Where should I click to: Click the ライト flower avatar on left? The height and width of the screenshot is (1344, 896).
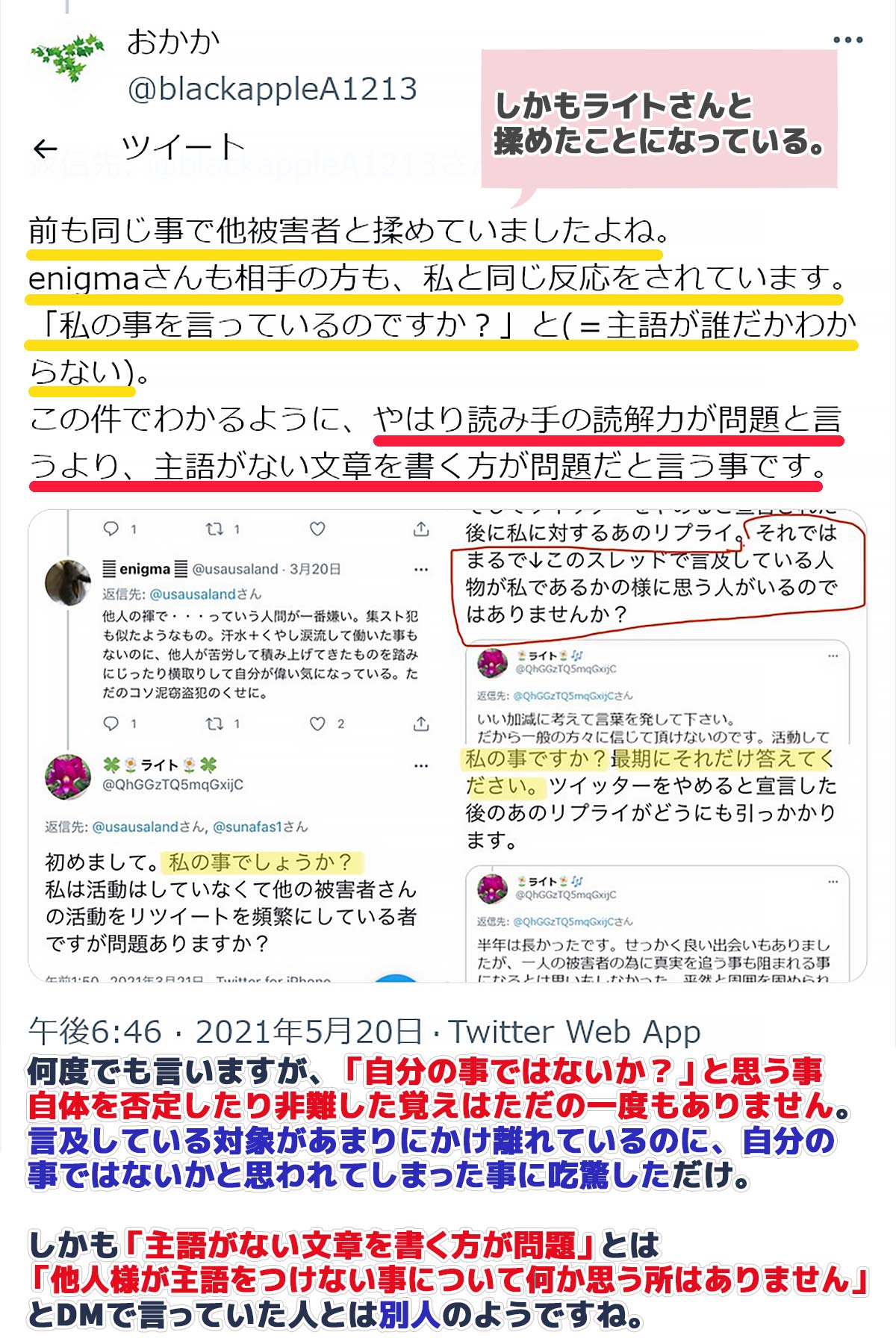coord(68,777)
